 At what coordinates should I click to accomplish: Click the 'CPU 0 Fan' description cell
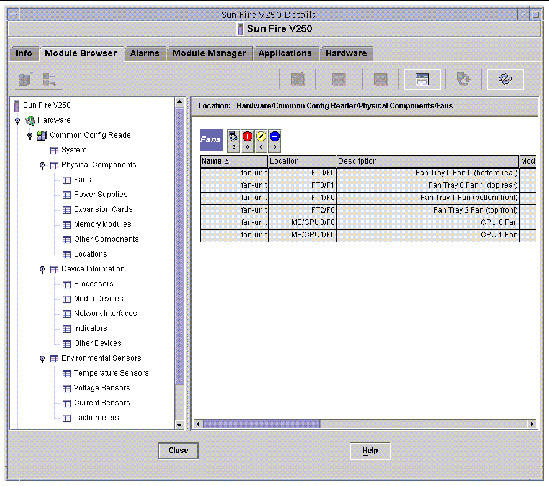[428, 223]
